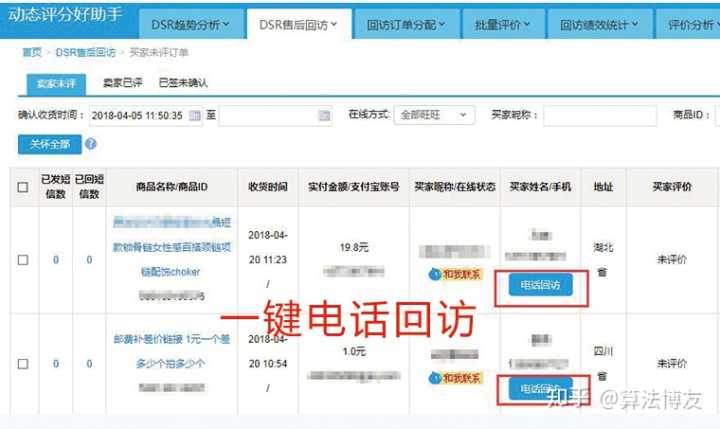Expand the 回访绩效统计 menu
This screenshot has width=720, height=429.
599,24
